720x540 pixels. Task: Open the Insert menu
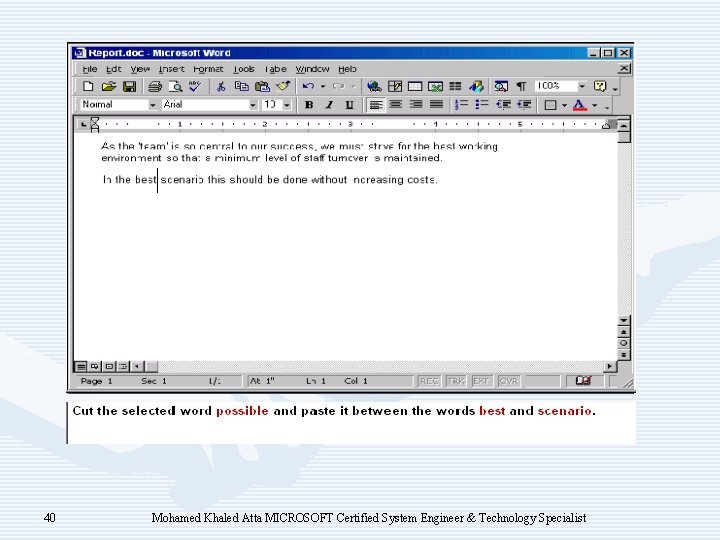(x=171, y=69)
